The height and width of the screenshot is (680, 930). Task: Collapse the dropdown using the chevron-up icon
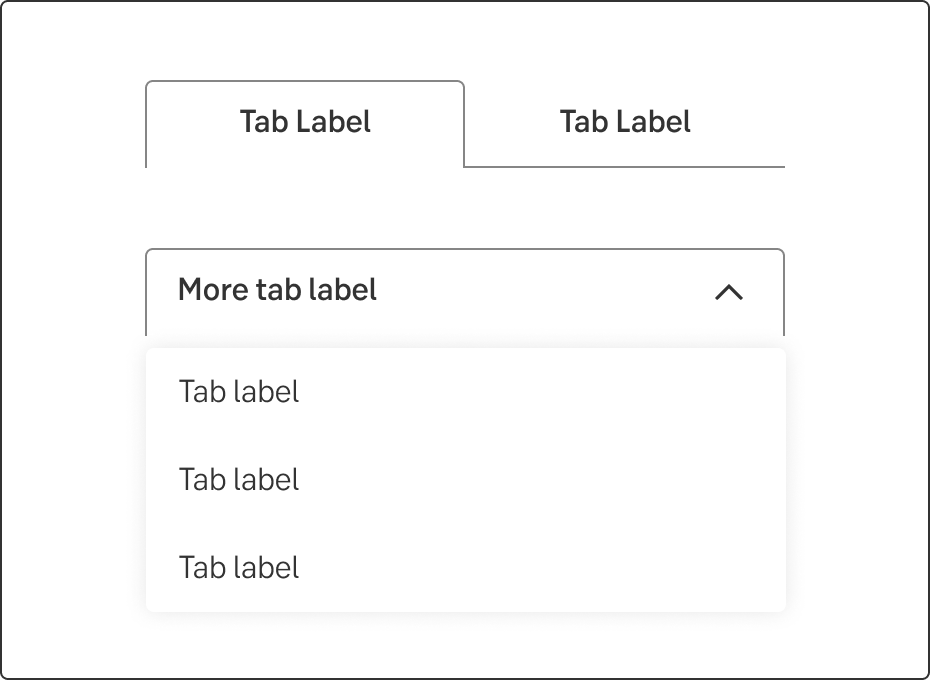click(x=729, y=292)
